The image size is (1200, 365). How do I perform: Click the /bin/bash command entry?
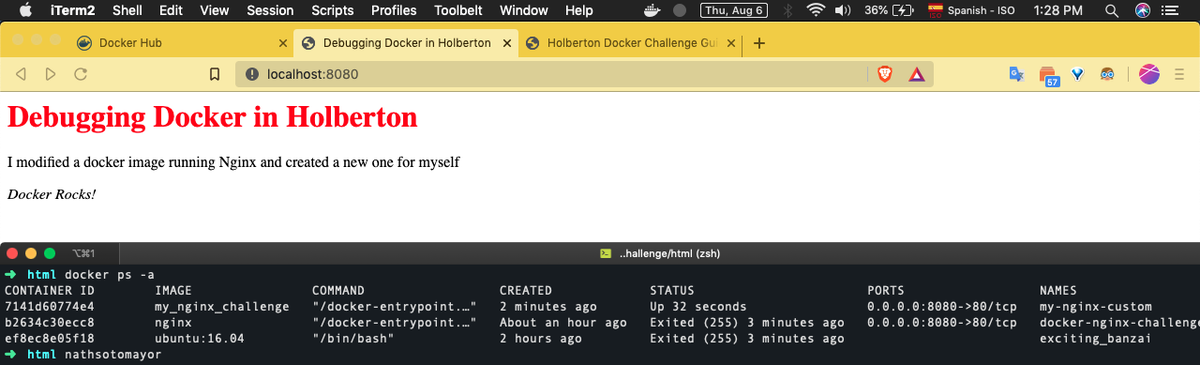pos(353,338)
